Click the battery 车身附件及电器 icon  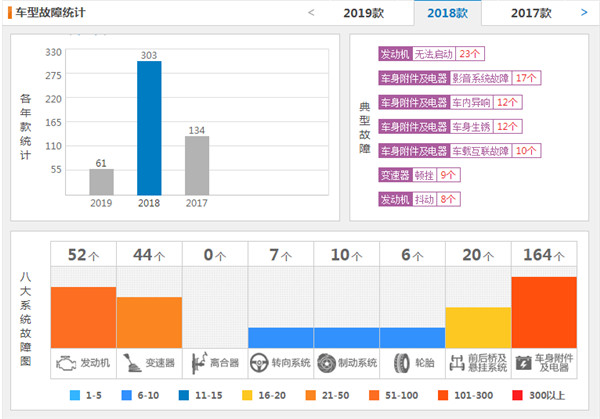[523, 363]
